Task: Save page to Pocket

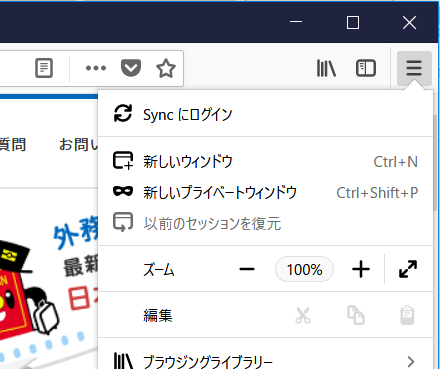Action: coord(131,68)
